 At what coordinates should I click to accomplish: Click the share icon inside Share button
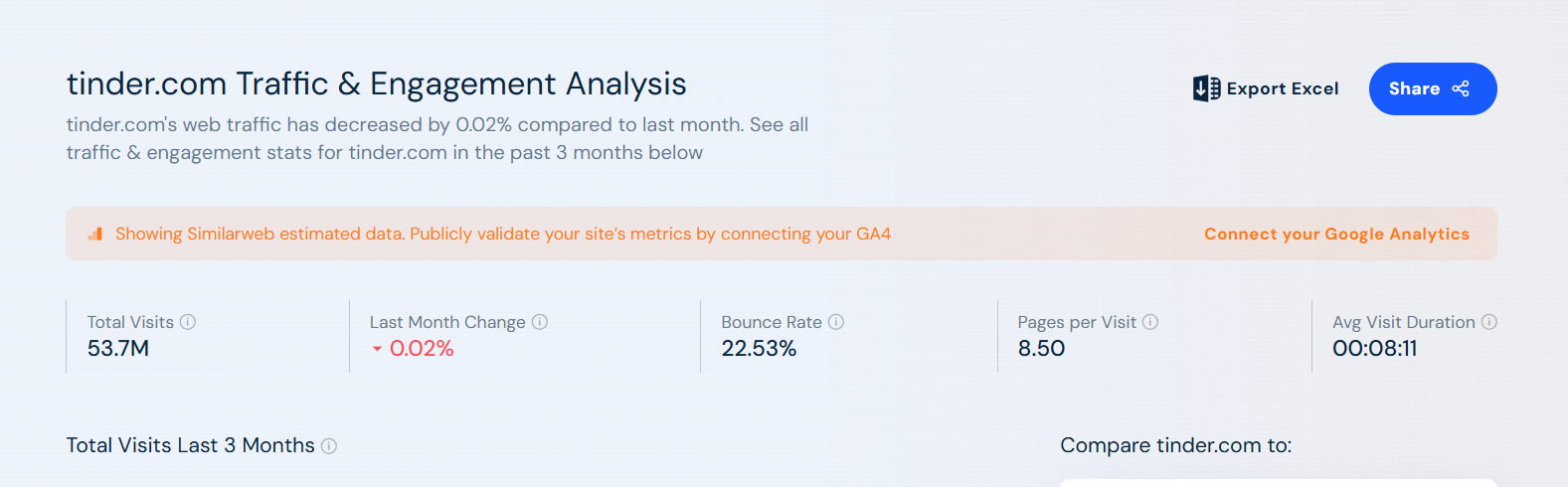click(1461, 88)
